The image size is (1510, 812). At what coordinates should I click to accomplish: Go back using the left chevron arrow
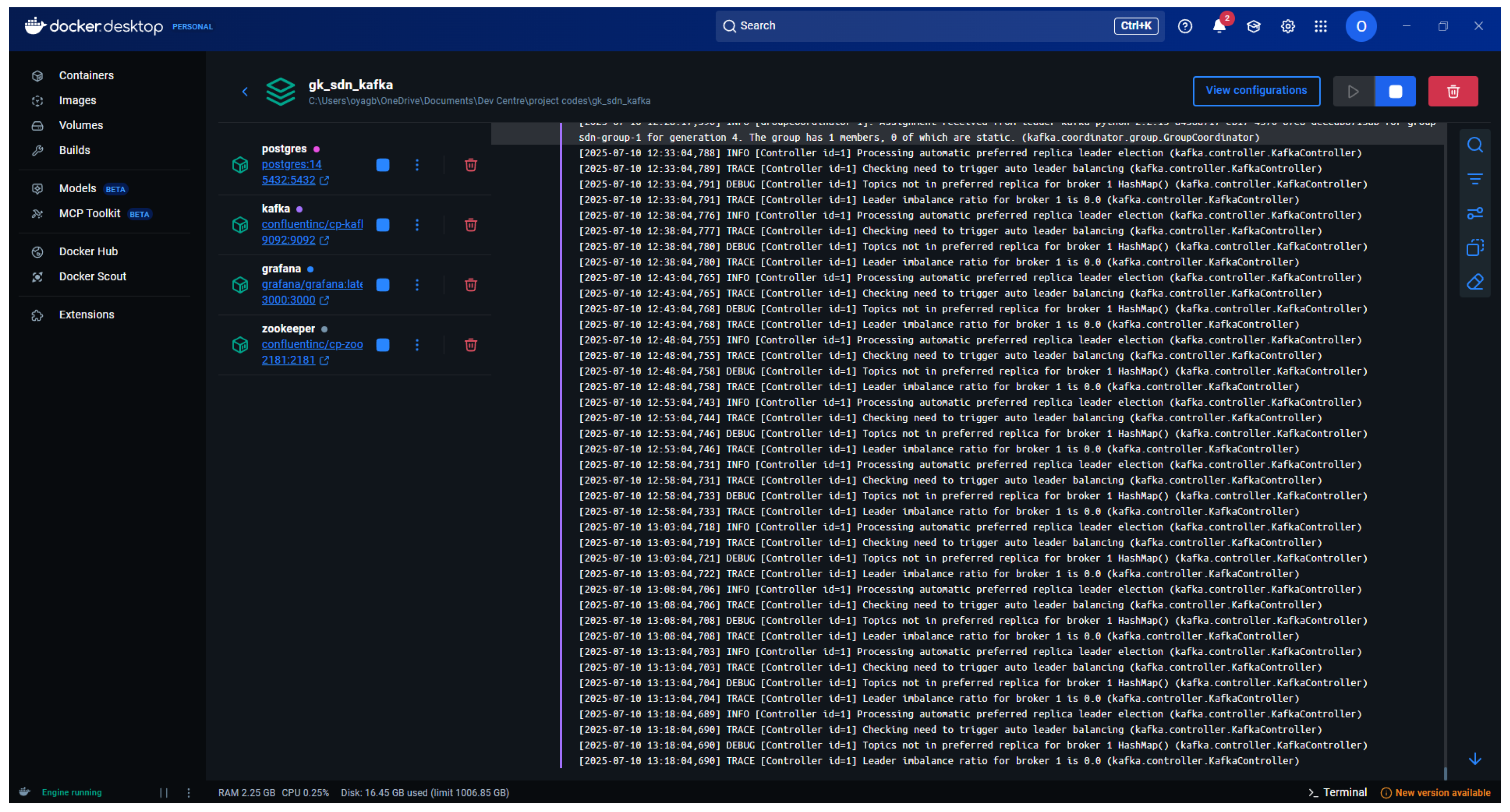[x=245, y=92]
